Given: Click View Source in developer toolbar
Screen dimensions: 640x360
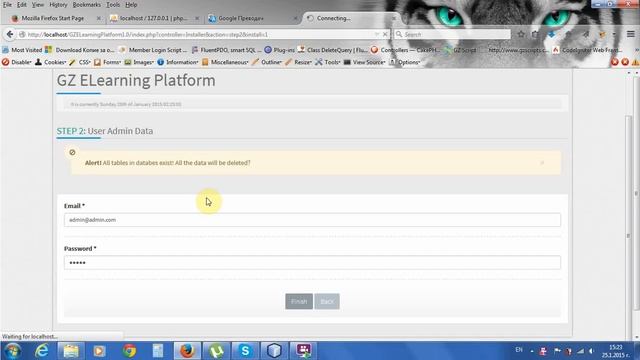Looking at the screenshot, I should (x=364, y=62).
